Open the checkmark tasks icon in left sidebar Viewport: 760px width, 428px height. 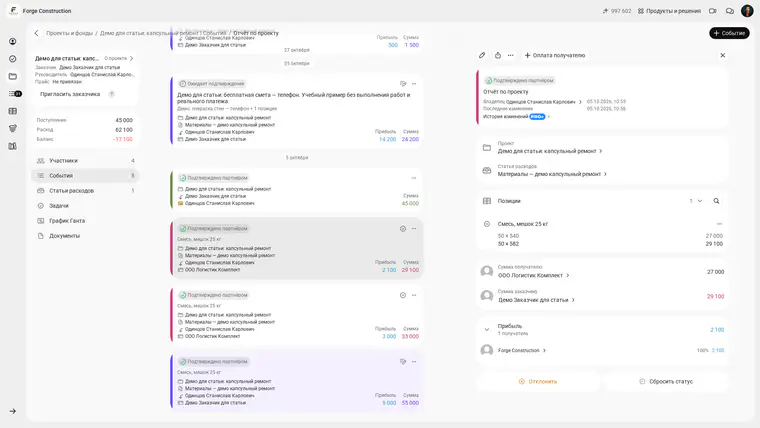[13, 59]
